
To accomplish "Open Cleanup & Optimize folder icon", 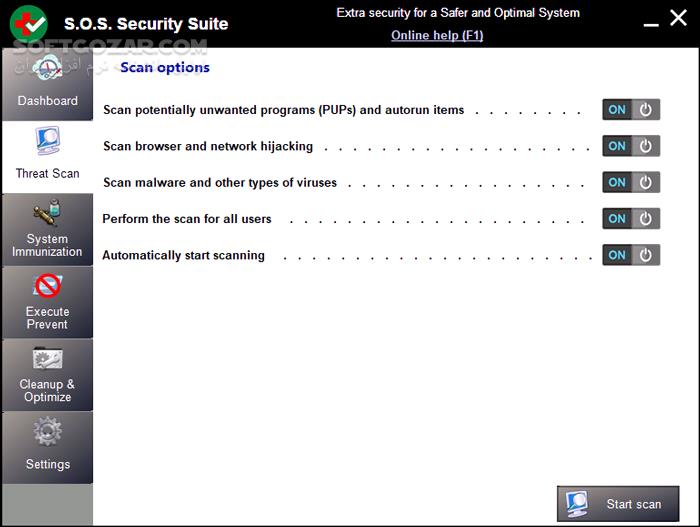I will [x=47, y=359].
